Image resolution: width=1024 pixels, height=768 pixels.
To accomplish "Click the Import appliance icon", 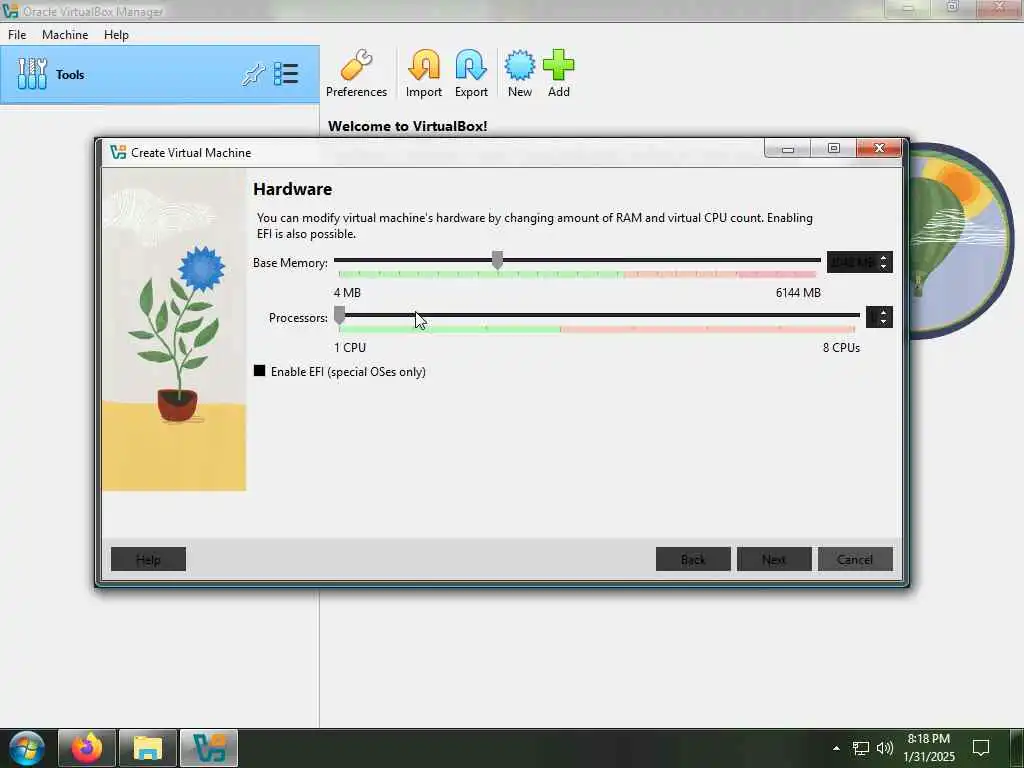I will pos(424,73).
